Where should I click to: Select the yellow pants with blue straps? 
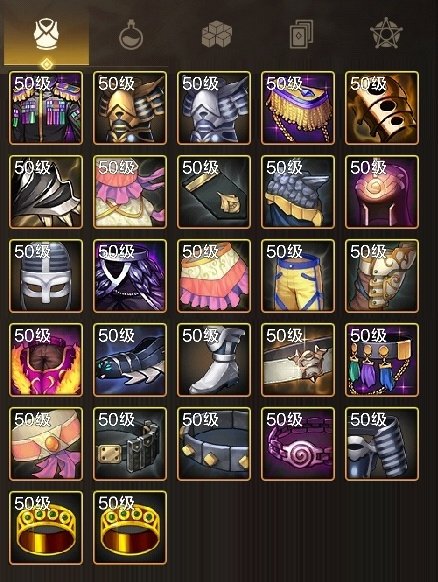coord(298,276)
